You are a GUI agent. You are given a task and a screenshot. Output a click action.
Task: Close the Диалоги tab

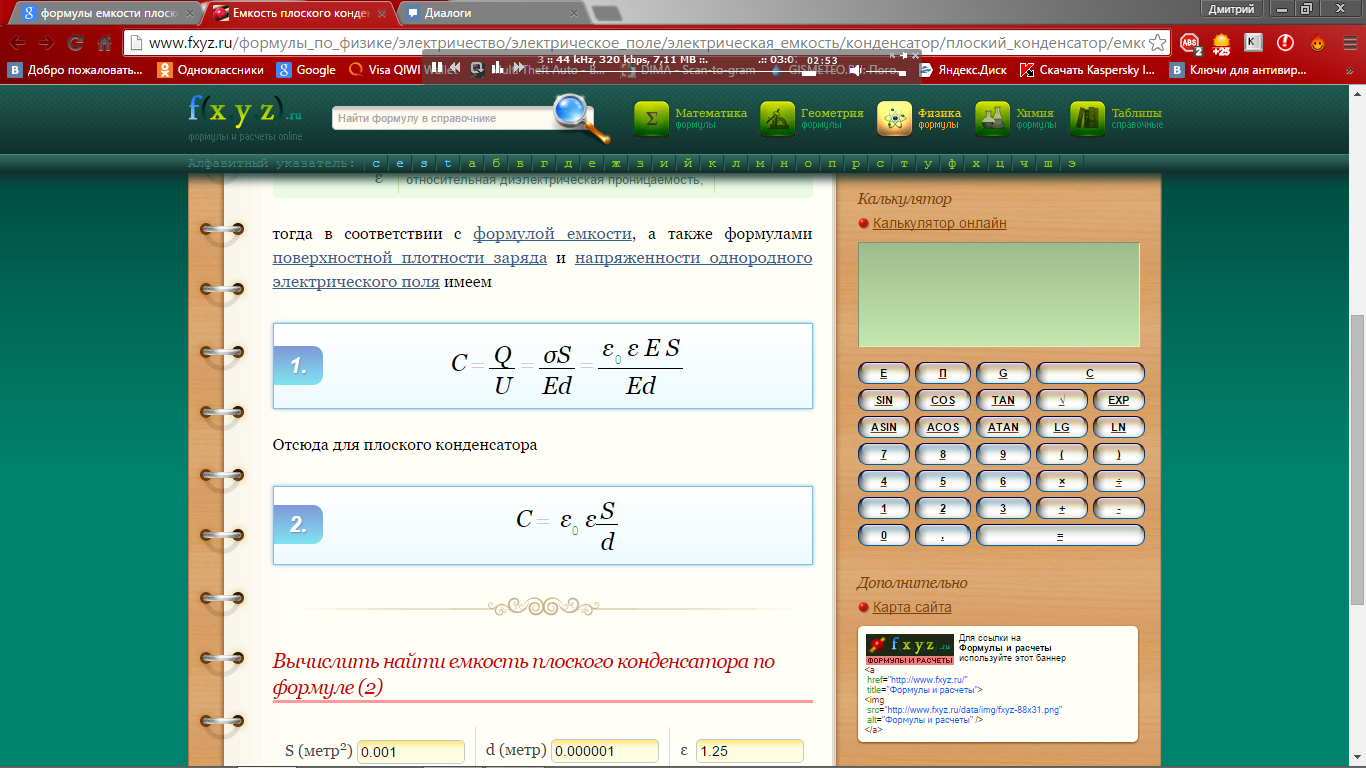pyautogui.click(x=574, y=14)
